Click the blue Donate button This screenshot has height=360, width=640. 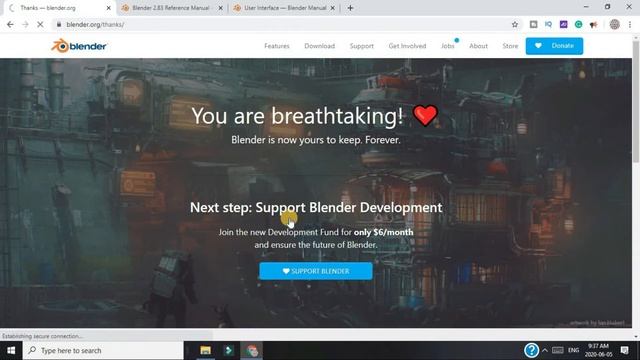pyautogui.click(x=554, y=46)
